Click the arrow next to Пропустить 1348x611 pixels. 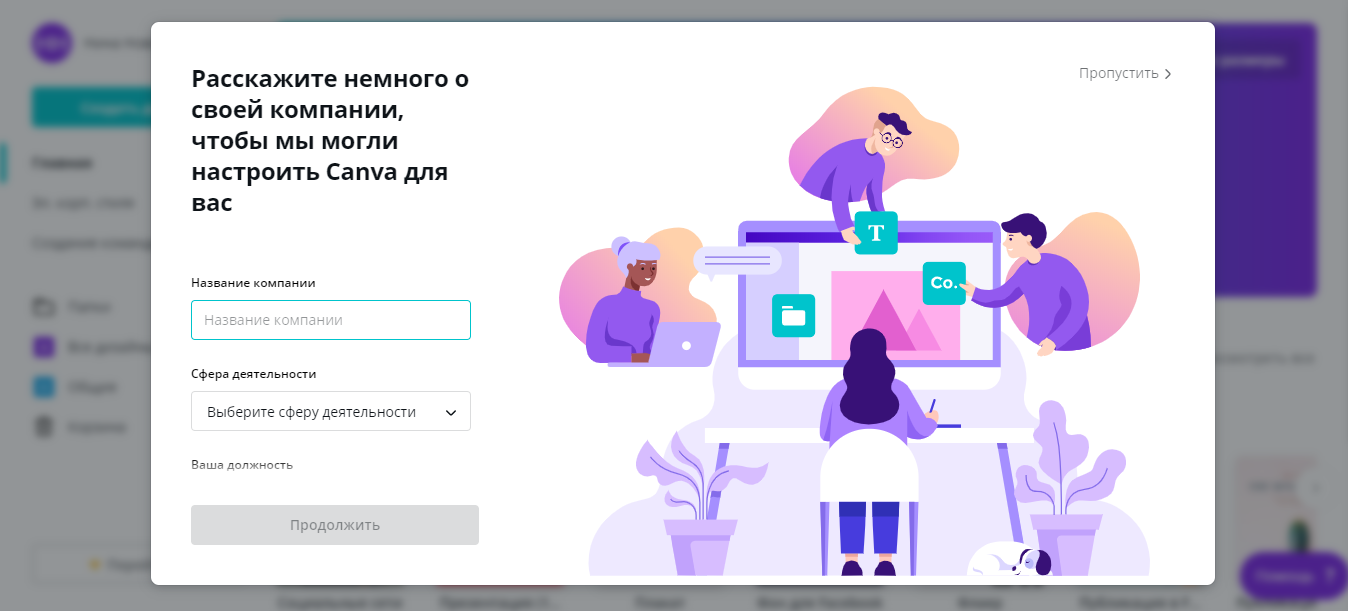pyautogui.click(x=1168, y=74)
